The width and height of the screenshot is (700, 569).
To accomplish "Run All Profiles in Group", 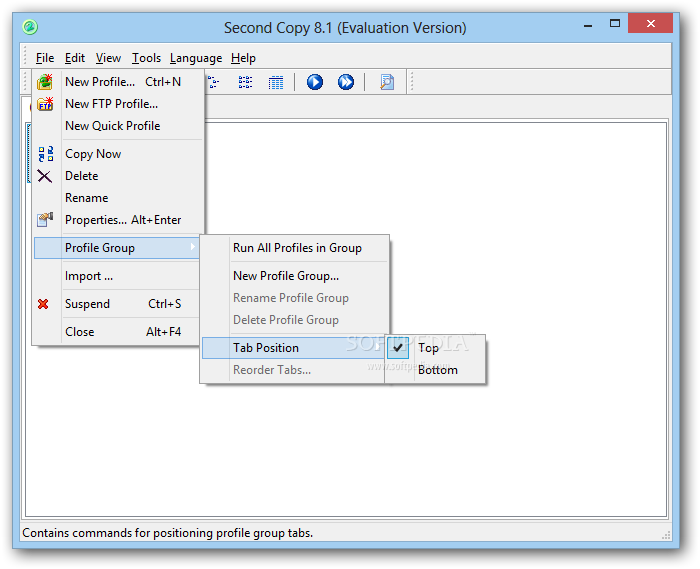I will coord(295,248).
